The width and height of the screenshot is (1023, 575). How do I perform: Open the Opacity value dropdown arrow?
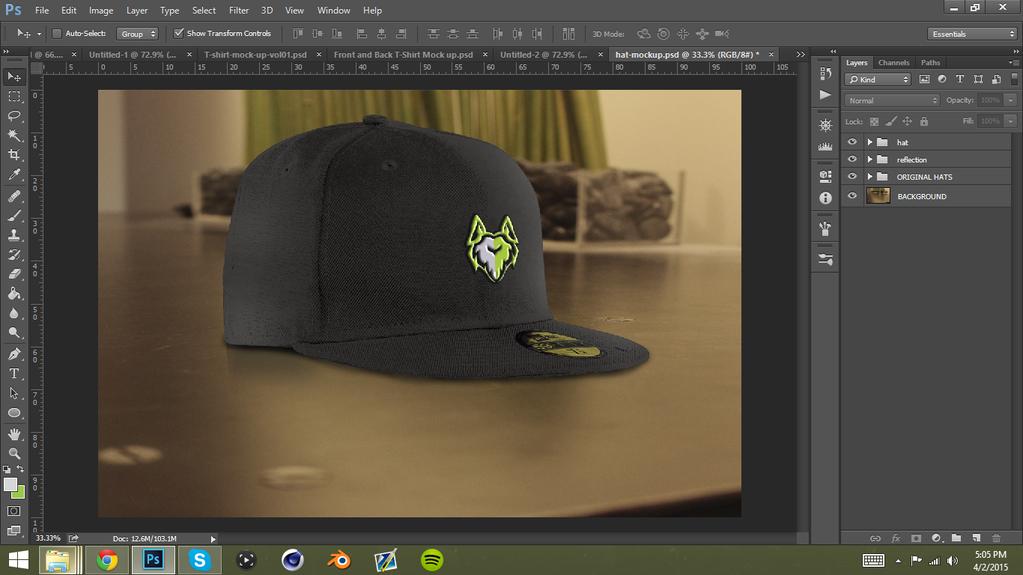[1011, 101]
